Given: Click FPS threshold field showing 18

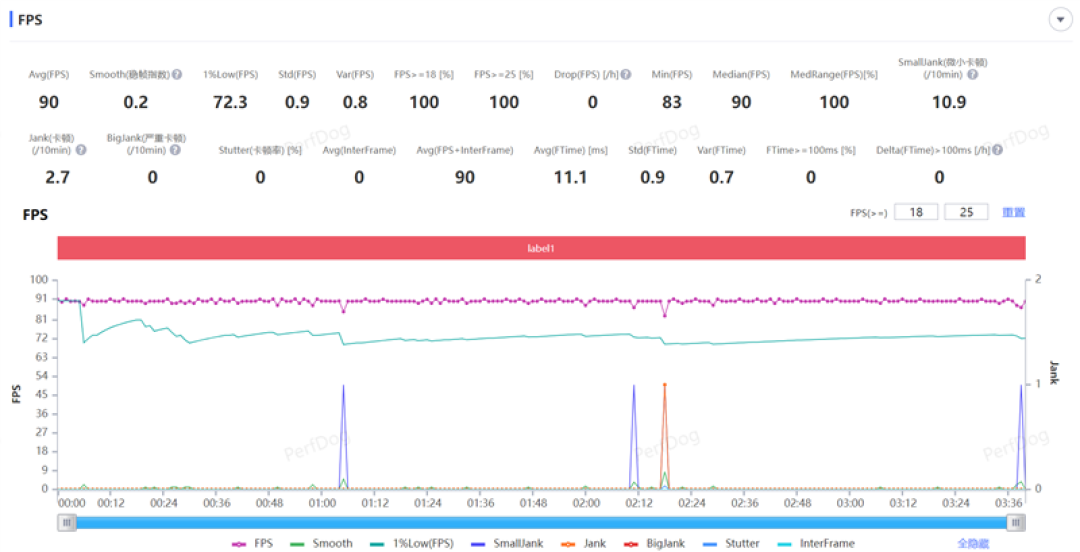Looking at the screenshot, I should click(916, 212).
